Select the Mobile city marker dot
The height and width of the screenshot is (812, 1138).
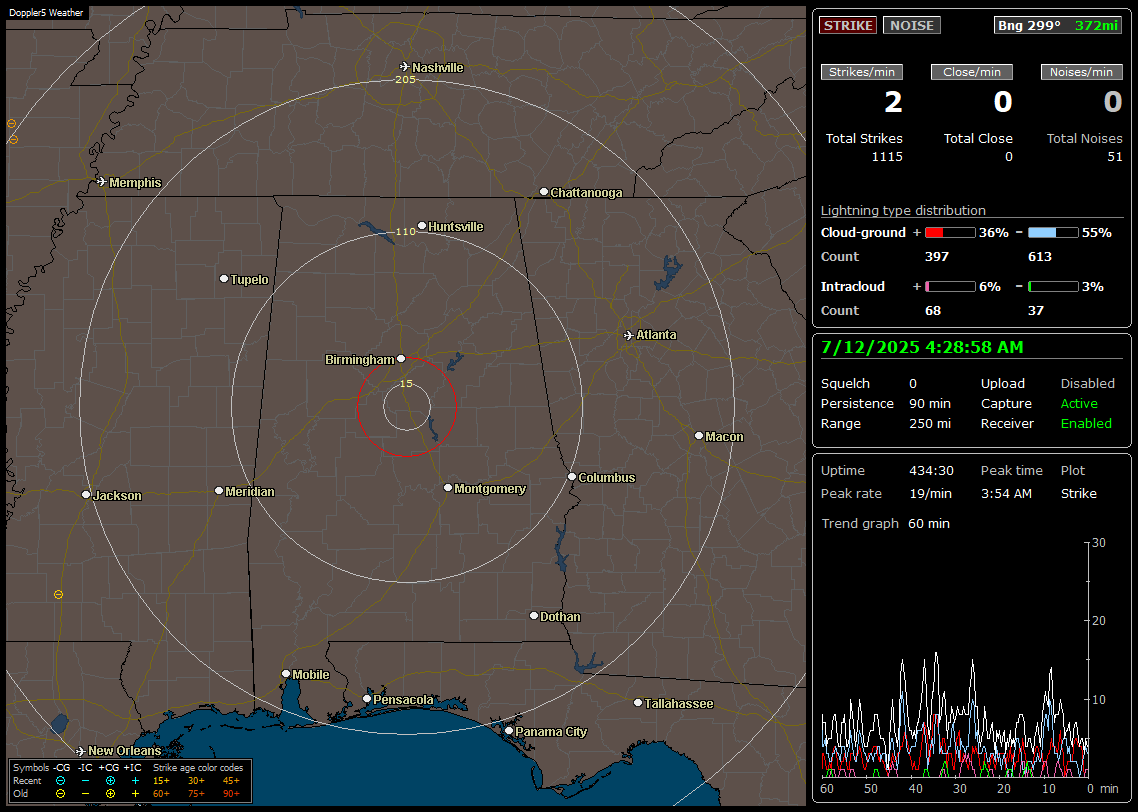coord(286,673)
